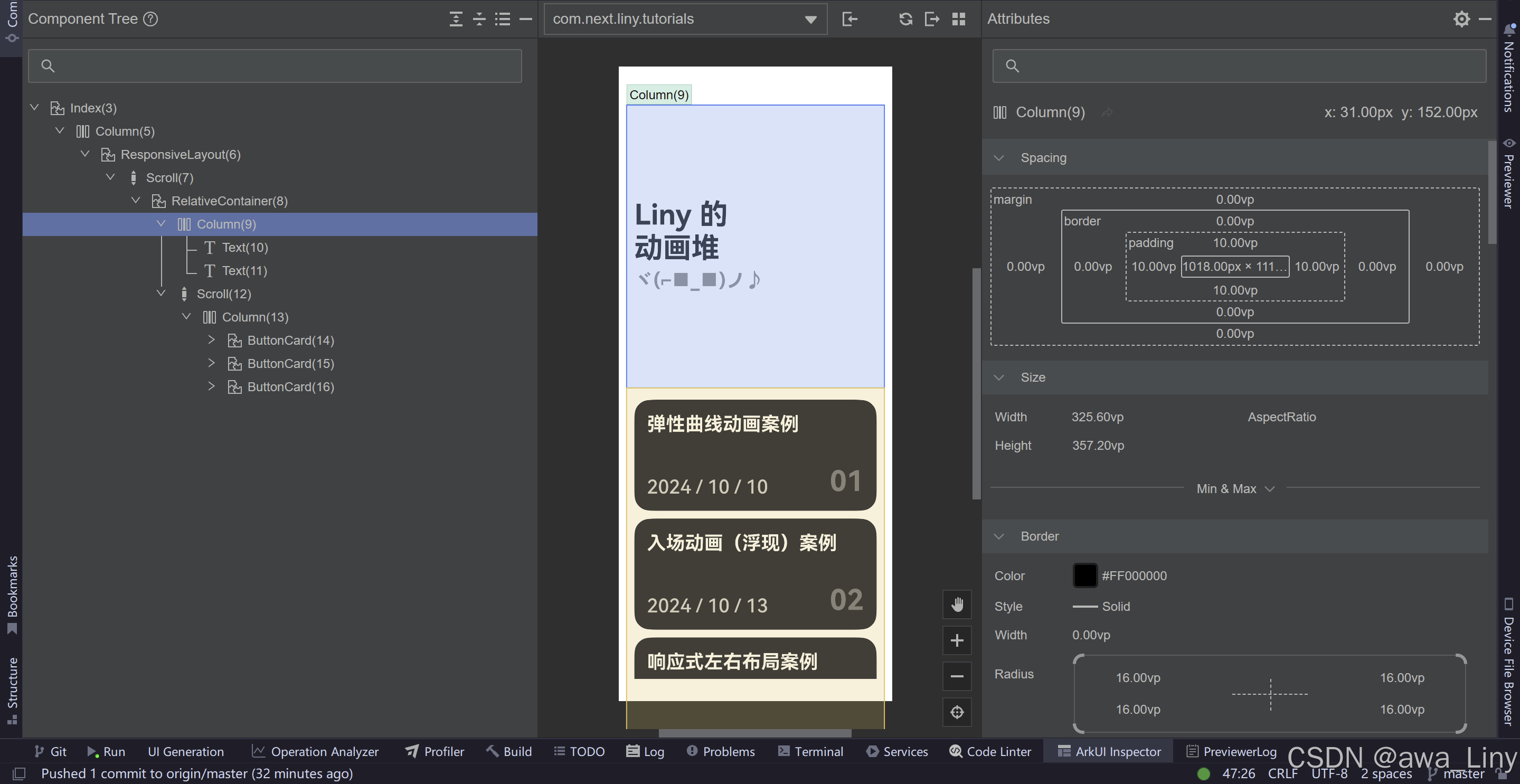Open Attributes panel gear settings
This screenshot has width=1520, height=784.
(1461, 19)
